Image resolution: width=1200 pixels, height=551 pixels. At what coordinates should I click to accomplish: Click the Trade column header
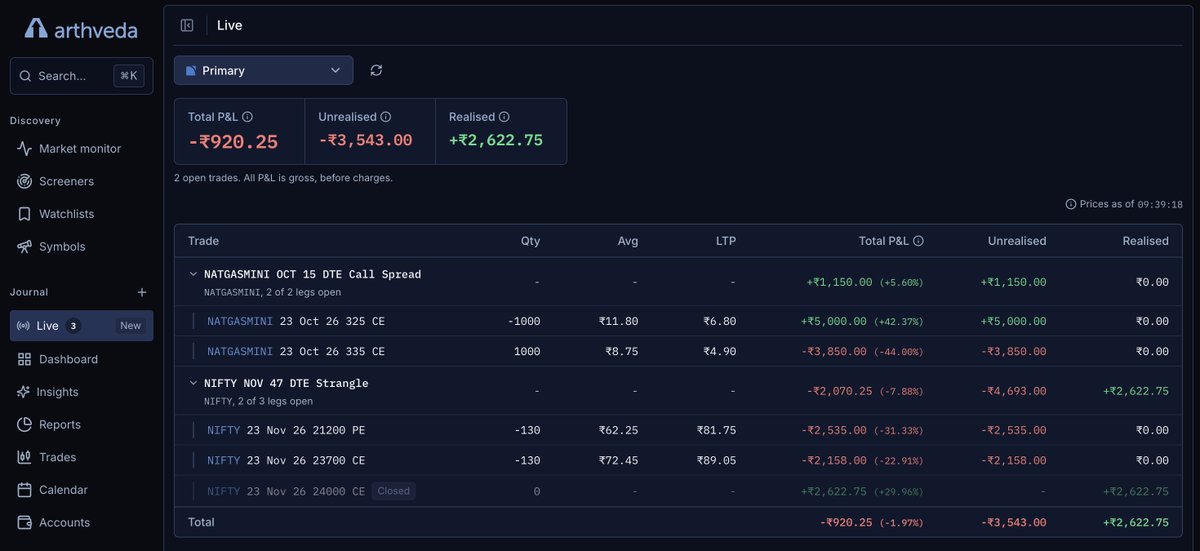tap(203, 241)
